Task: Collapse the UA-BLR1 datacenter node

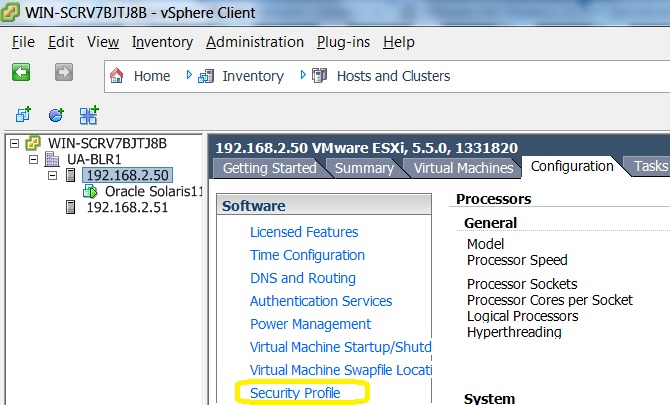Action: click(x=33, y=159)
